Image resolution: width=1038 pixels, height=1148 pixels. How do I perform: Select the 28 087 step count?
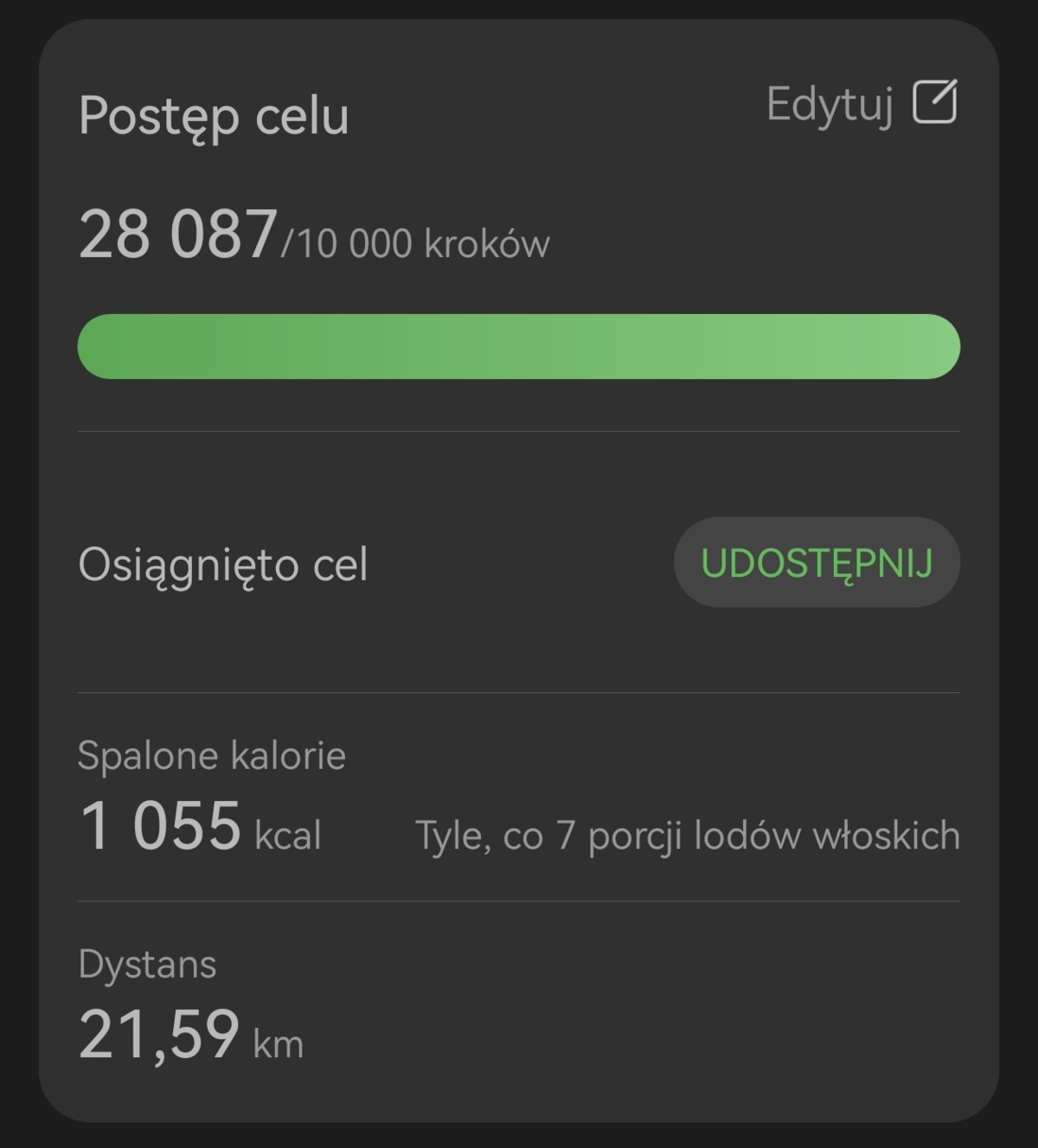coord(178,234)
